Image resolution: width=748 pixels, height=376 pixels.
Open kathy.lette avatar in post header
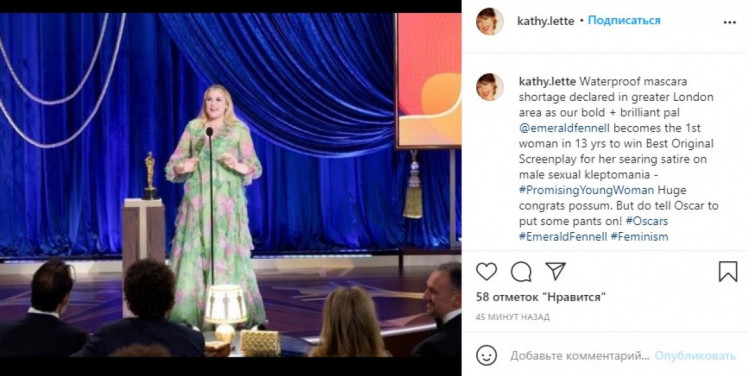(489, 21)
